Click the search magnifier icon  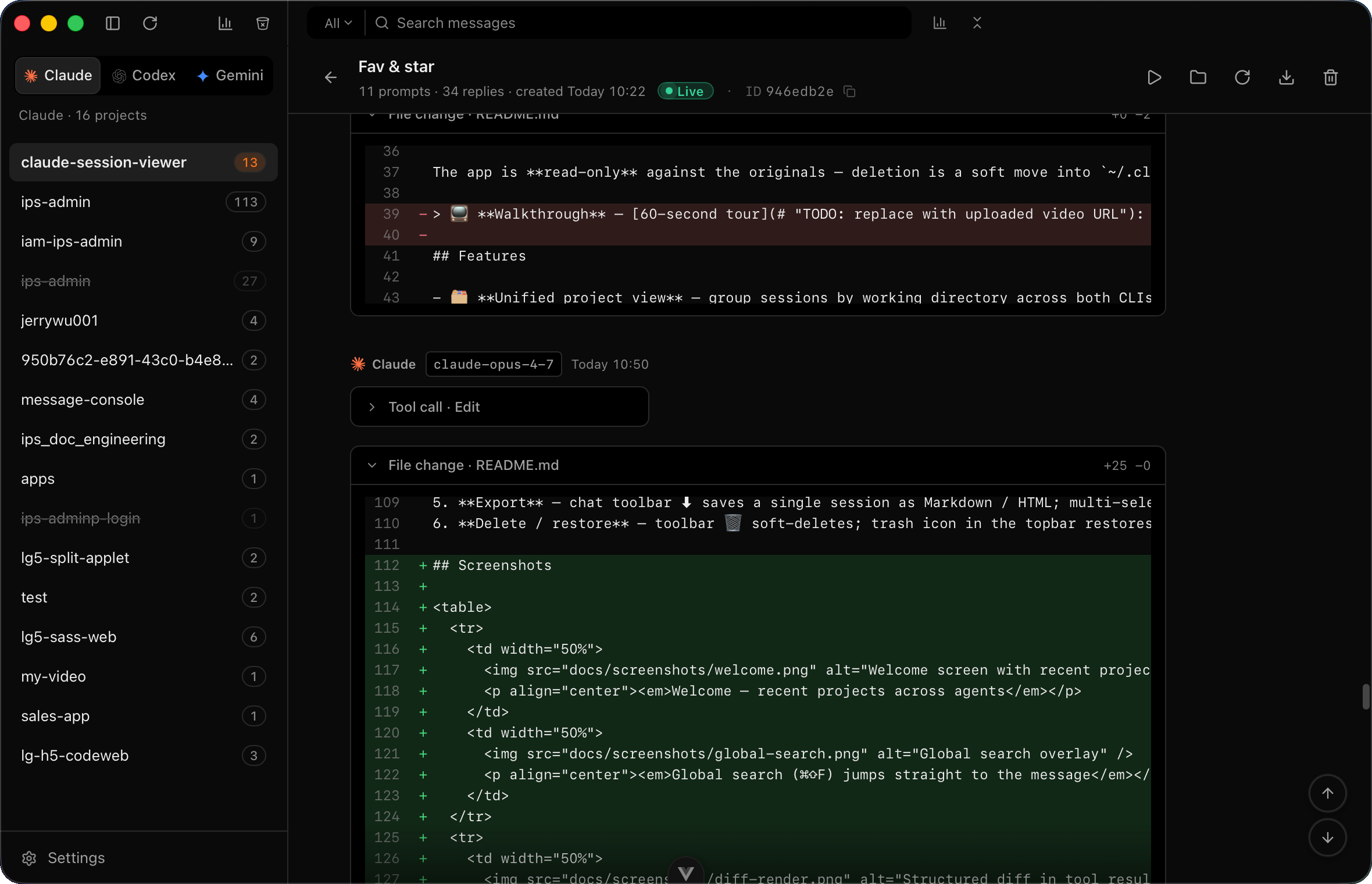[382, 23]
